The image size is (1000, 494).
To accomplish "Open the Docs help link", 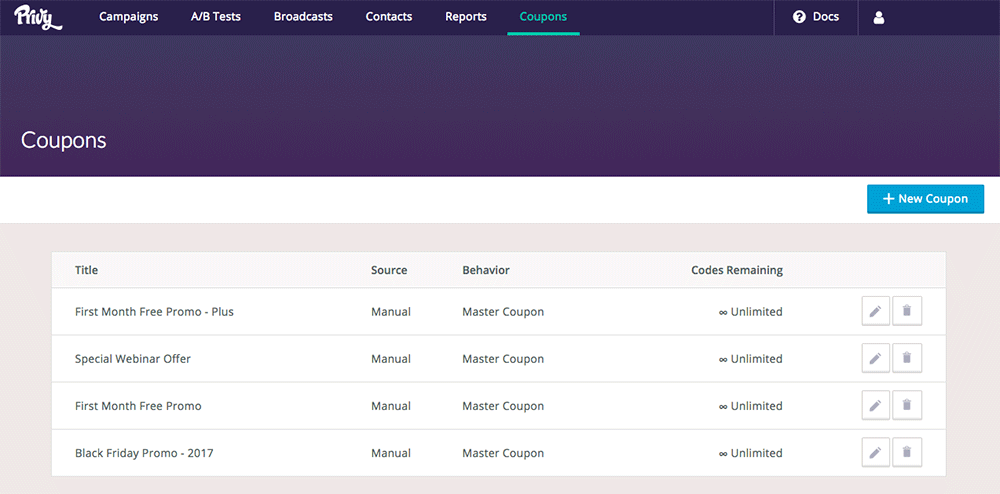I will click(815, 17).
